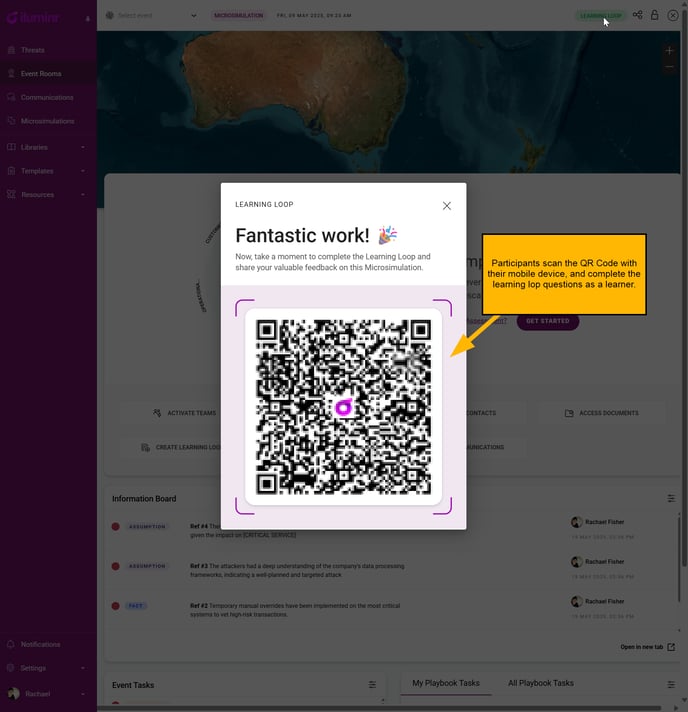Click the Assumption tag on Ref #4 row

pos(147,526)
